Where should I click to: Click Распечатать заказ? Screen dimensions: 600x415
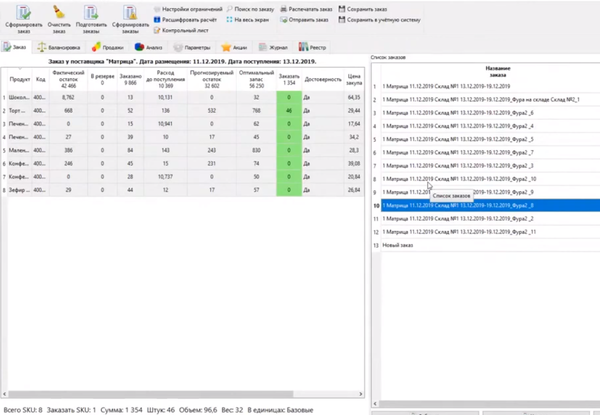pyautogui.click(x=306, y=9)
